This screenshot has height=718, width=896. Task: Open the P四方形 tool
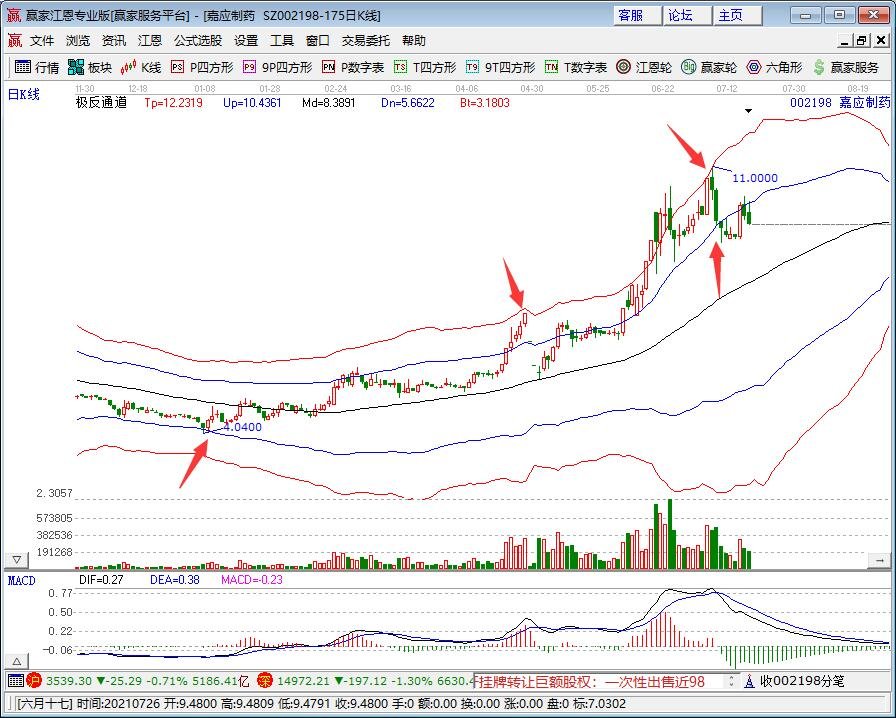click(x=202, y=67)
